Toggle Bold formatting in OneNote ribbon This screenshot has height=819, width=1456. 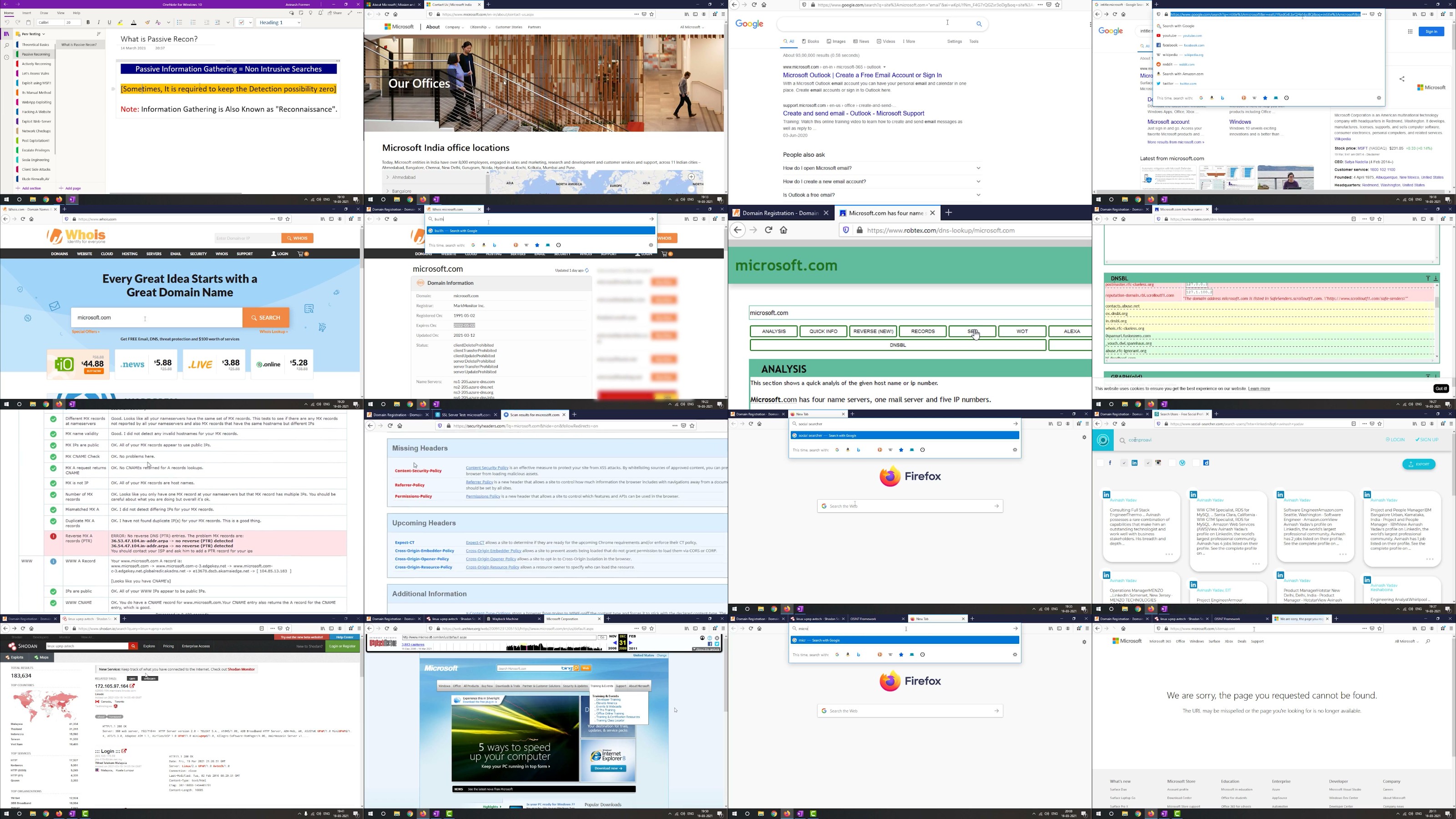tap(88, 23)
